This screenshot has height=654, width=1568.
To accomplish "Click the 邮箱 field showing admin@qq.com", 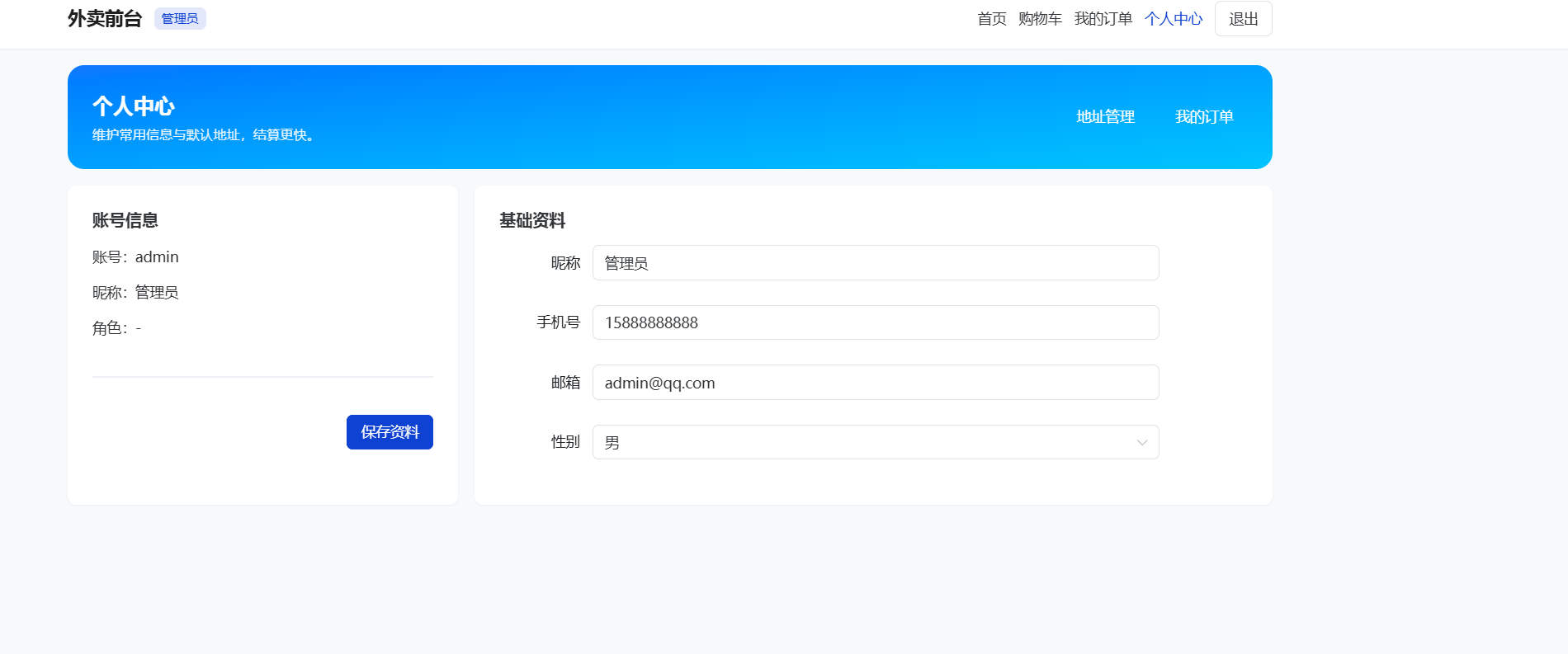I will (875, 383).
